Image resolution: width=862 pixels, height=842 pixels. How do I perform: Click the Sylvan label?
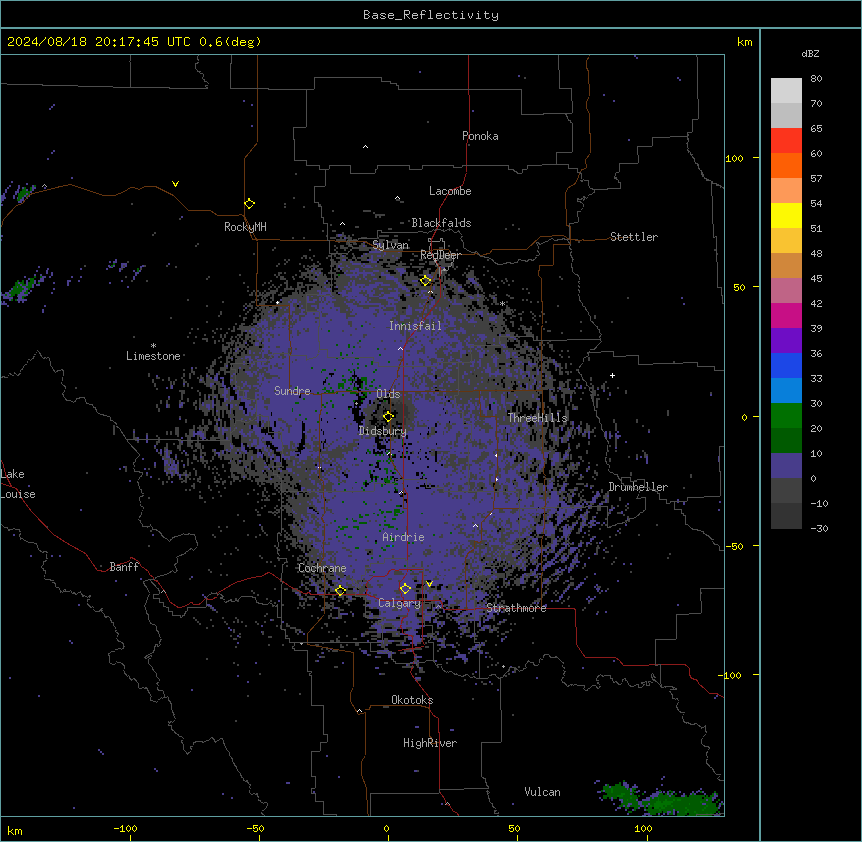[390, 245]
